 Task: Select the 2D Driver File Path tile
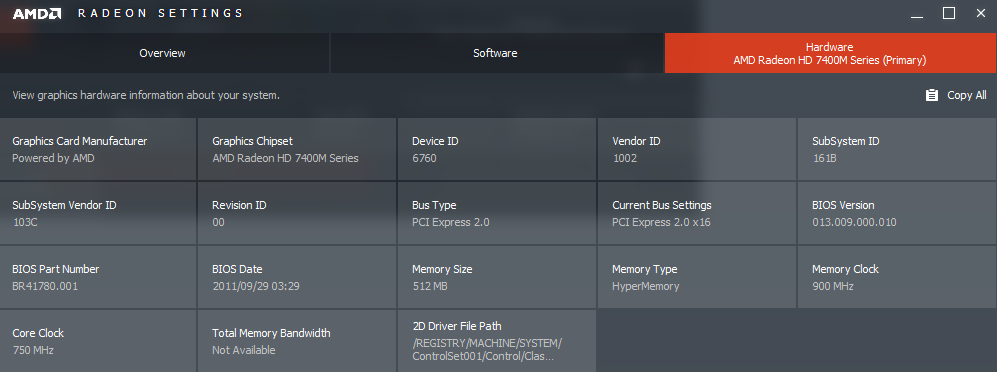[x=497, y=341]
